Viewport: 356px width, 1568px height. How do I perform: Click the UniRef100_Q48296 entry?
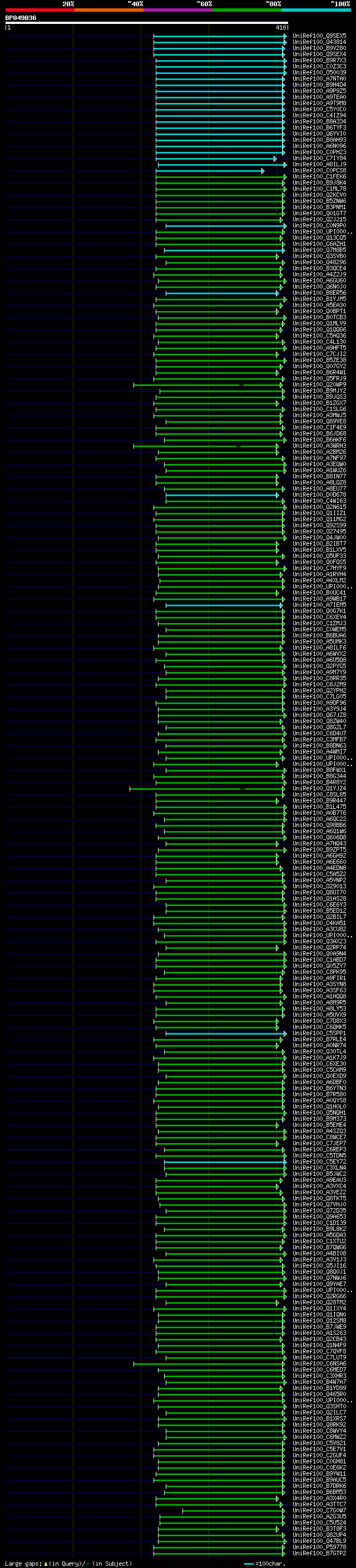[319, 263]
